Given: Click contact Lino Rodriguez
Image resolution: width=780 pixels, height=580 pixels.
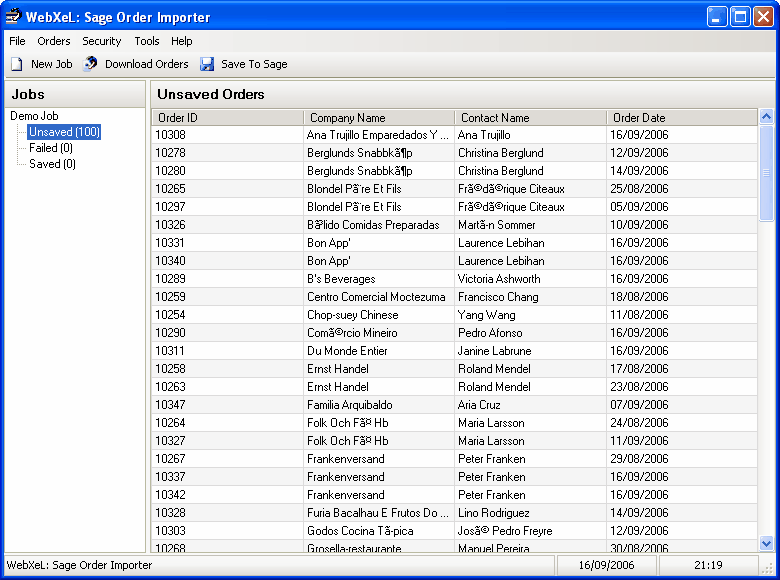Looking at the screenshot, I should tap(493, 513).
